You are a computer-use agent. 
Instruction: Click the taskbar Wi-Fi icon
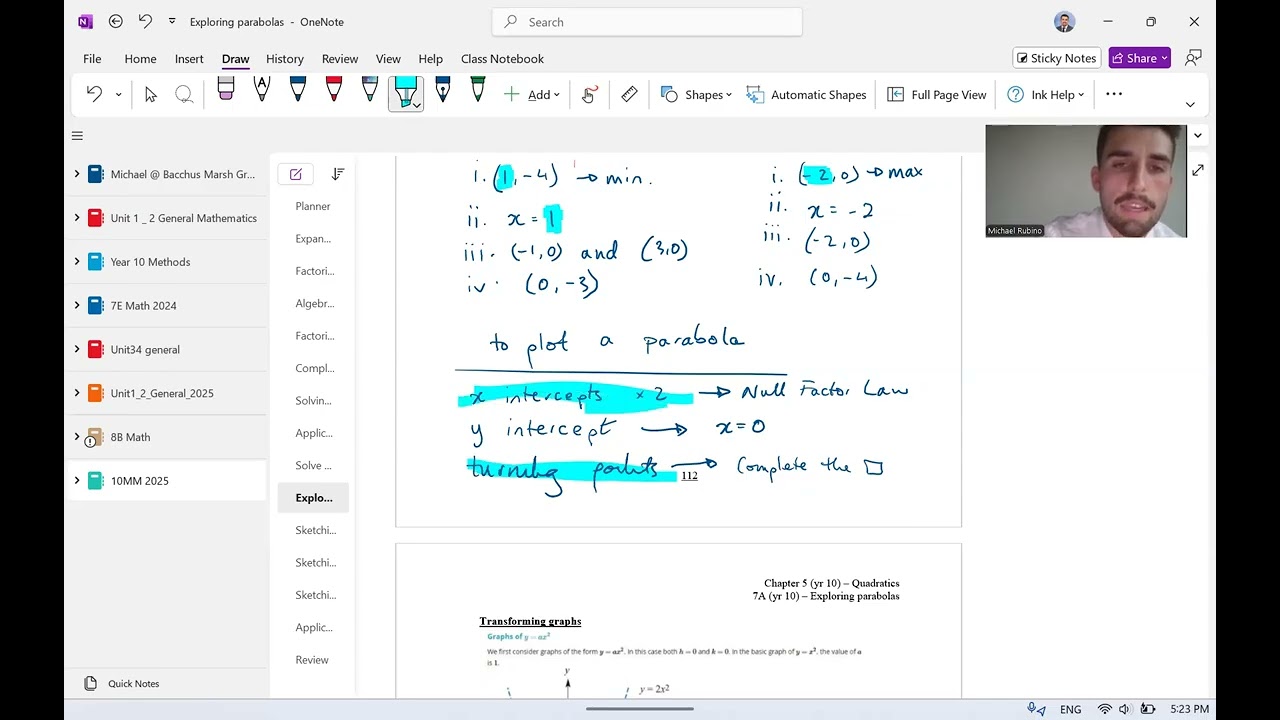1104,709
